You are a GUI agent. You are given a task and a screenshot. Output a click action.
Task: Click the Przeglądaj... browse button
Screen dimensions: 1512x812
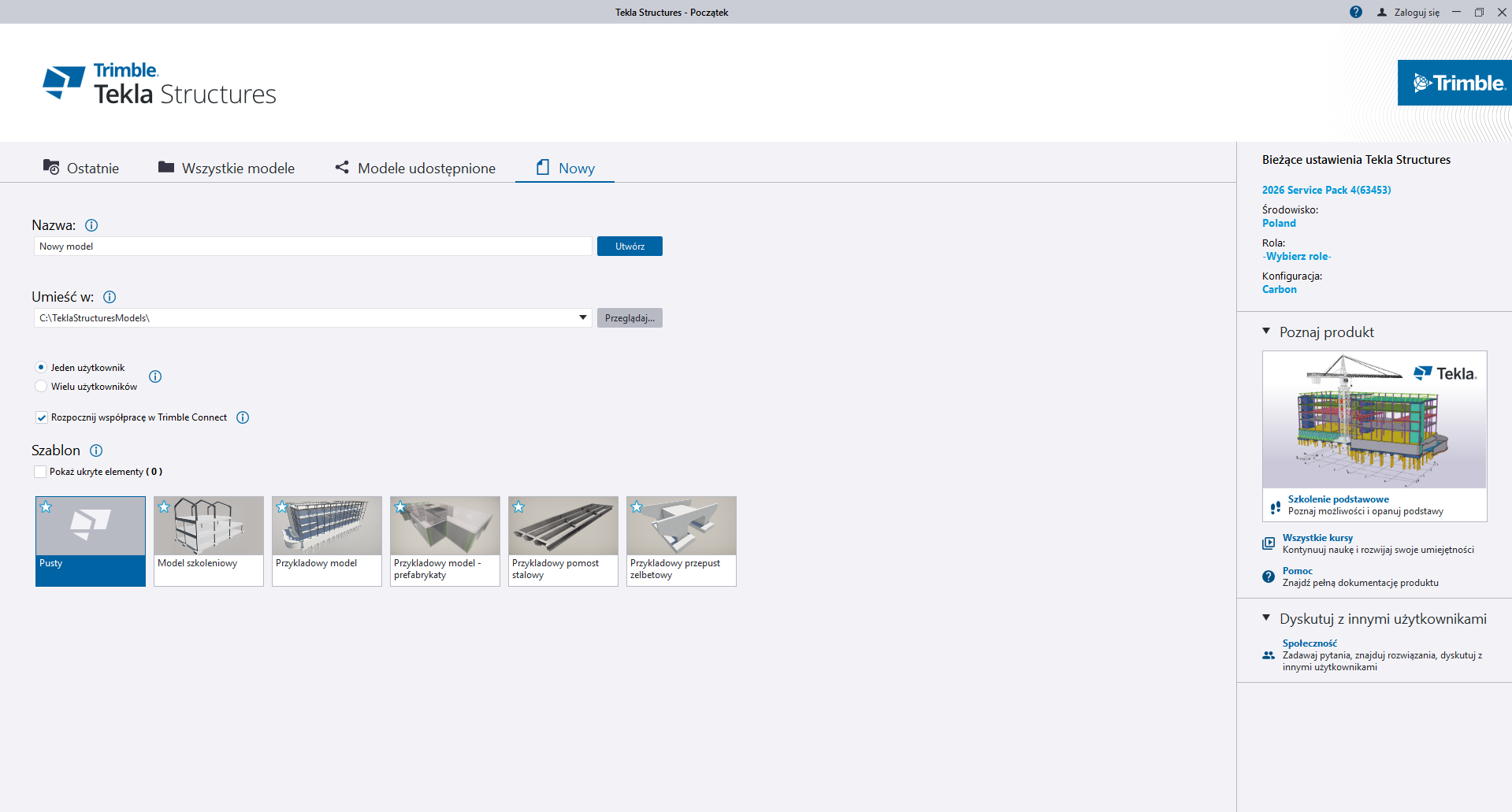[x=630, y=318]
